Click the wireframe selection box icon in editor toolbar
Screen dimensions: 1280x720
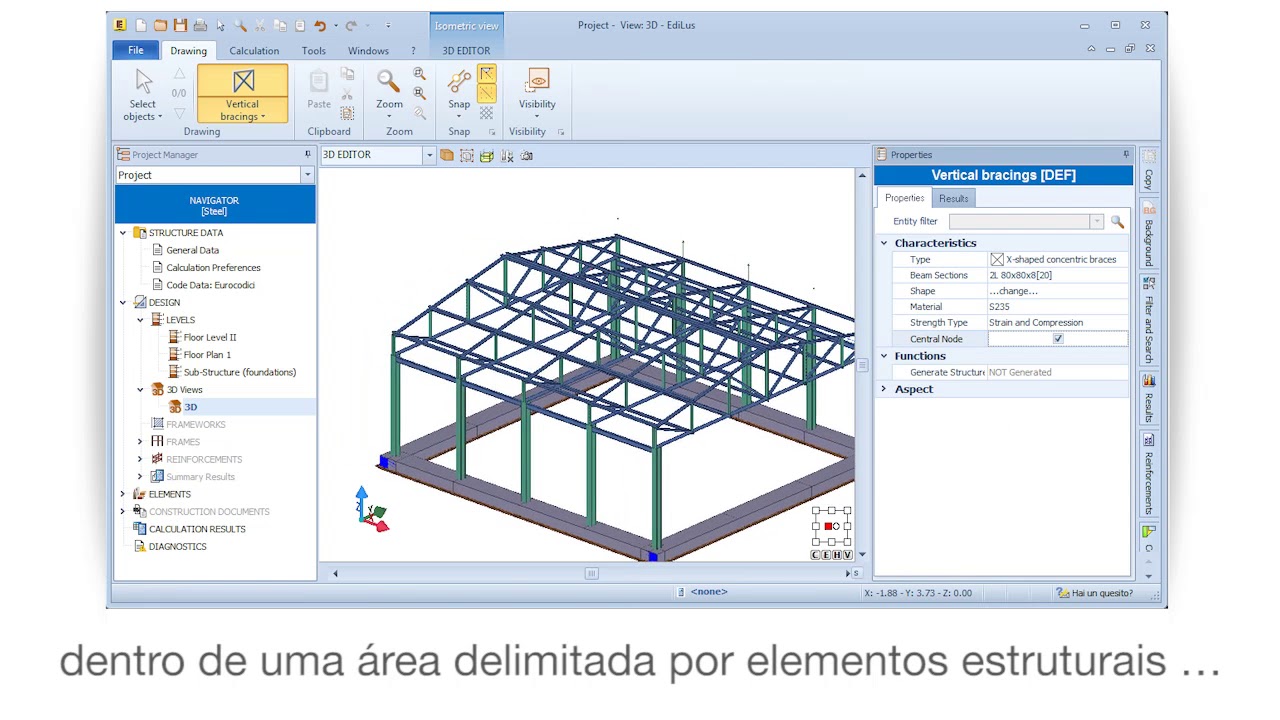467,155
